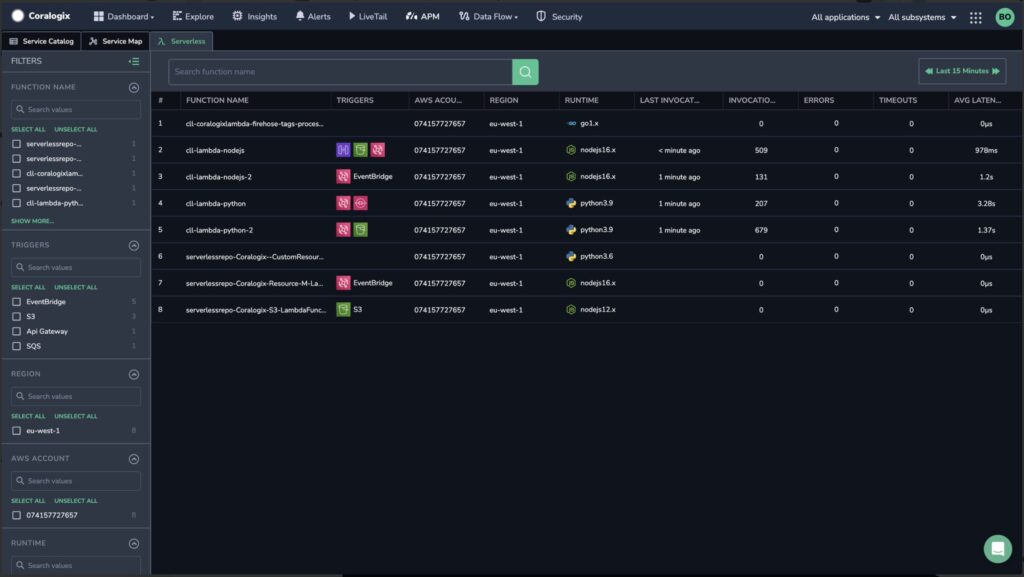This screenshot has width=1024, height=577.
Task: Click nodejs16.x icon in cll-lambda-nodejs row
Action: (571, 150)
